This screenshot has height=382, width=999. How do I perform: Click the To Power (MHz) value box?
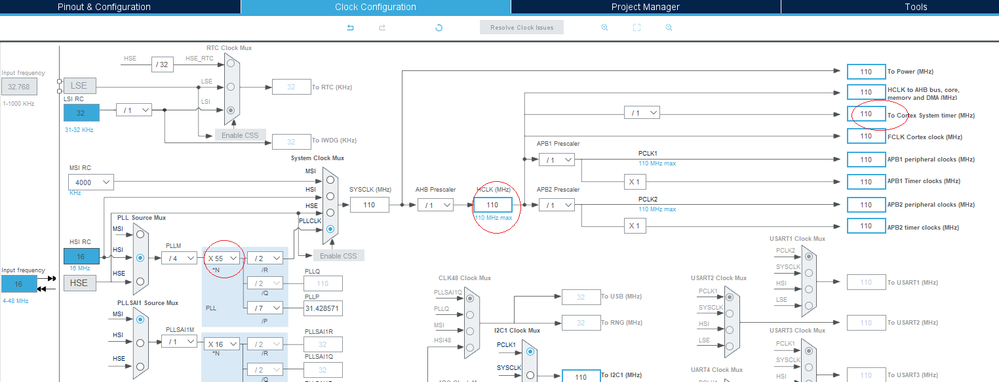[x=866, y=72]
